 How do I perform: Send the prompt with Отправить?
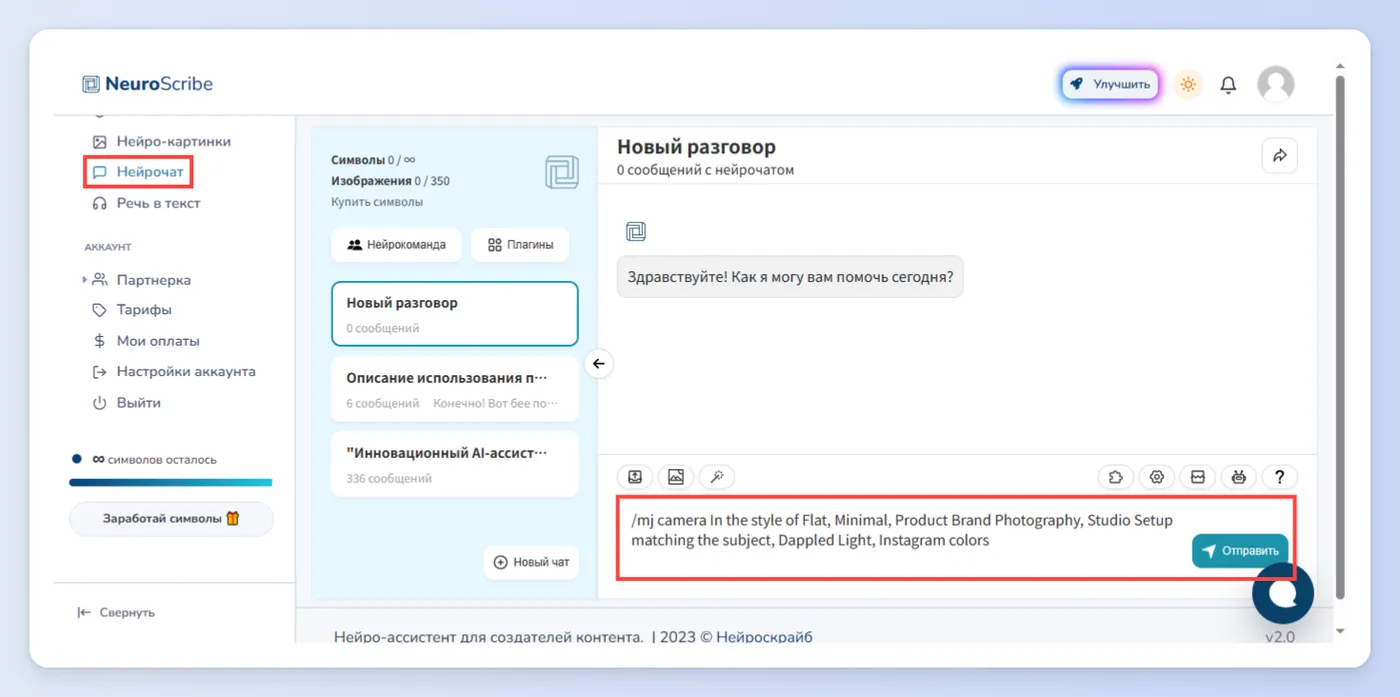click(x=1240, y=551)
